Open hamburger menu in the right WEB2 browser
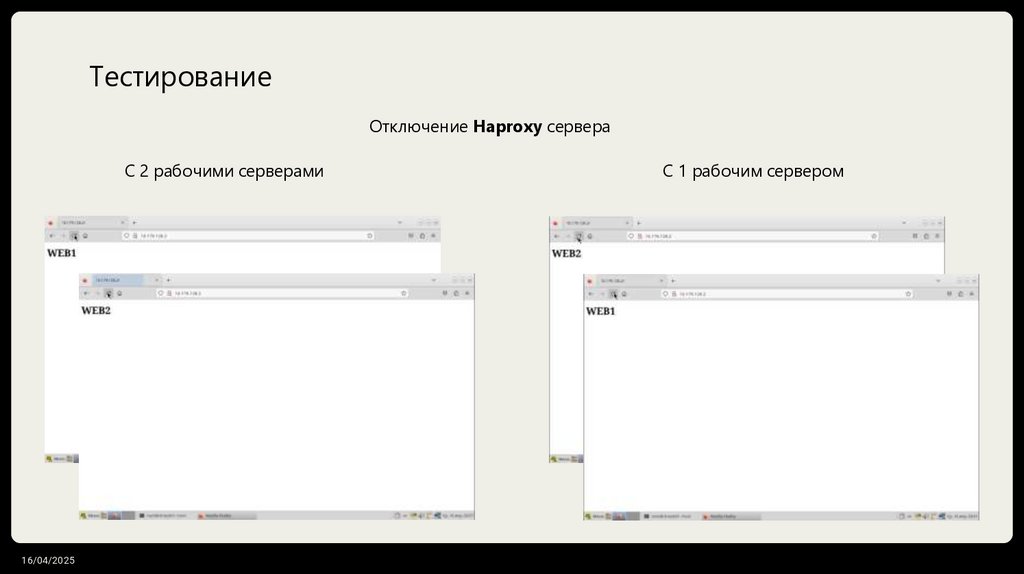 [937, 236]
